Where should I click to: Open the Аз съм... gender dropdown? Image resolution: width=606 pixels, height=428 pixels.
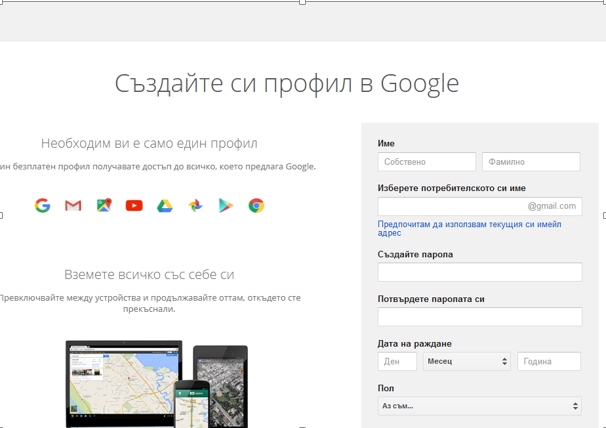[480, 406]
